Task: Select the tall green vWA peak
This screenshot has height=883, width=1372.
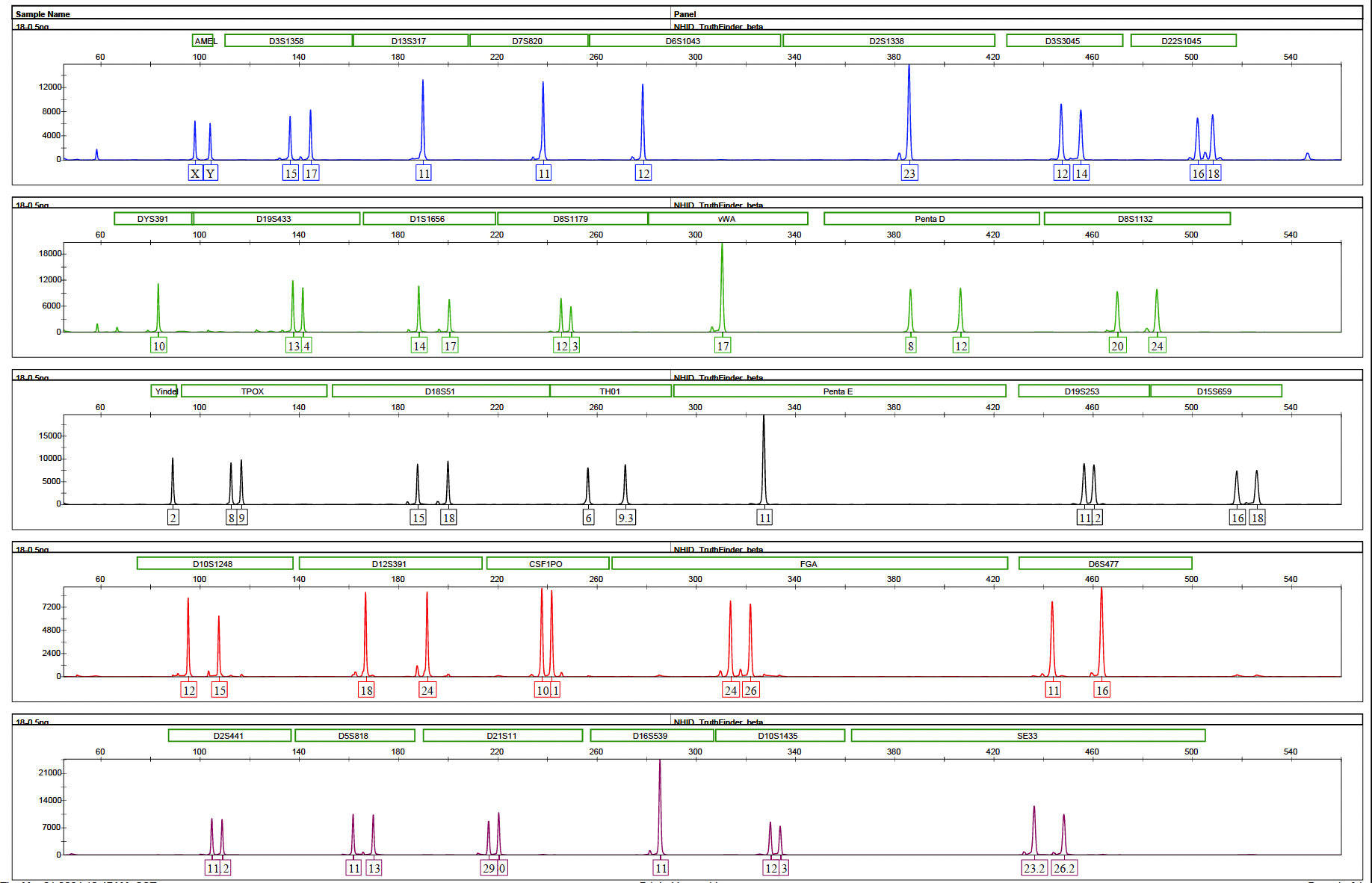Action: (x=722, y=284)
